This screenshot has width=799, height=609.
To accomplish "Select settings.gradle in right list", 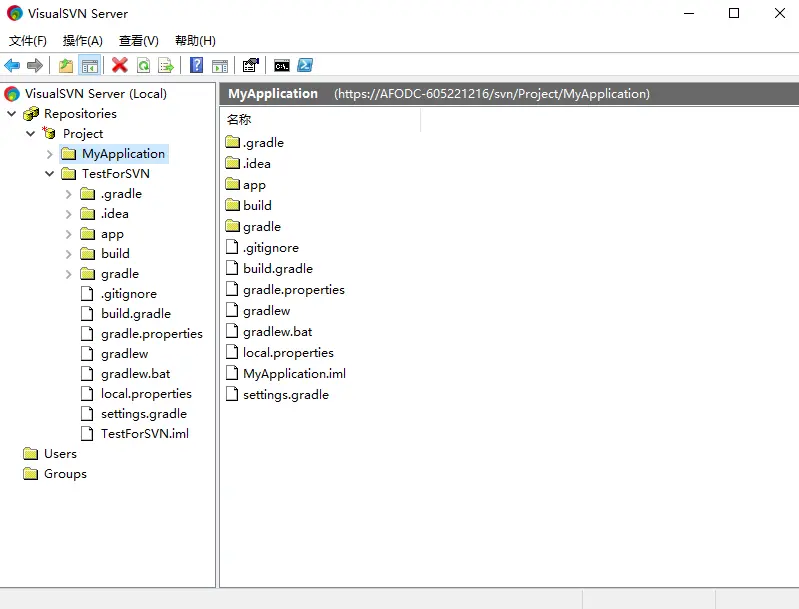I will tap(286, 395).
